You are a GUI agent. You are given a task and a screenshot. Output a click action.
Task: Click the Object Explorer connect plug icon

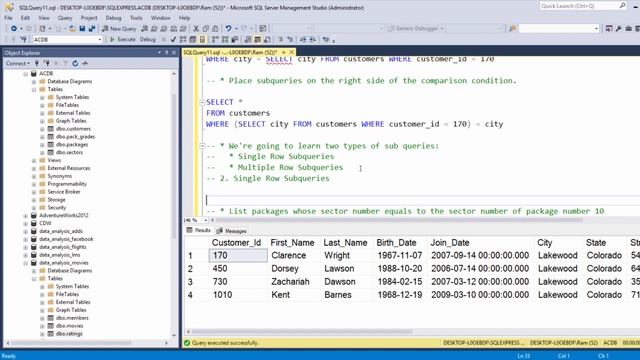pos(37,63)
